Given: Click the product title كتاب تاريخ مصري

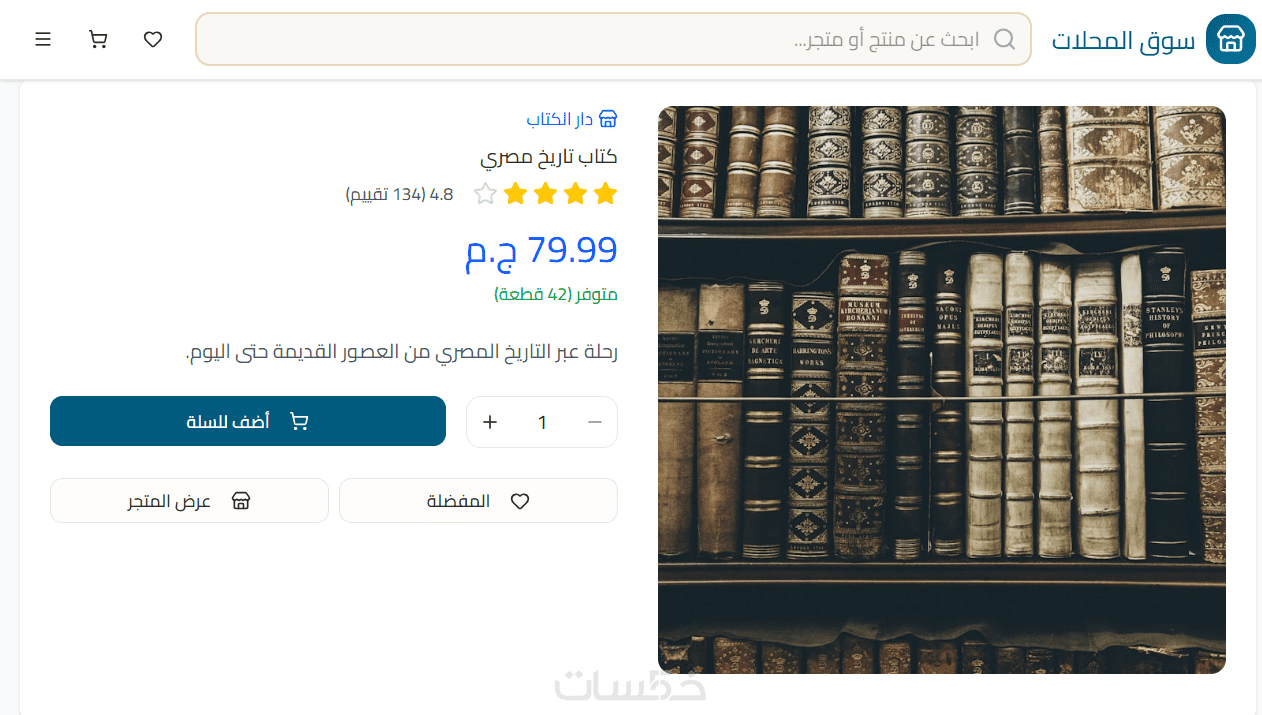Looking at the screenshot, I should click(x=548, y=157).
